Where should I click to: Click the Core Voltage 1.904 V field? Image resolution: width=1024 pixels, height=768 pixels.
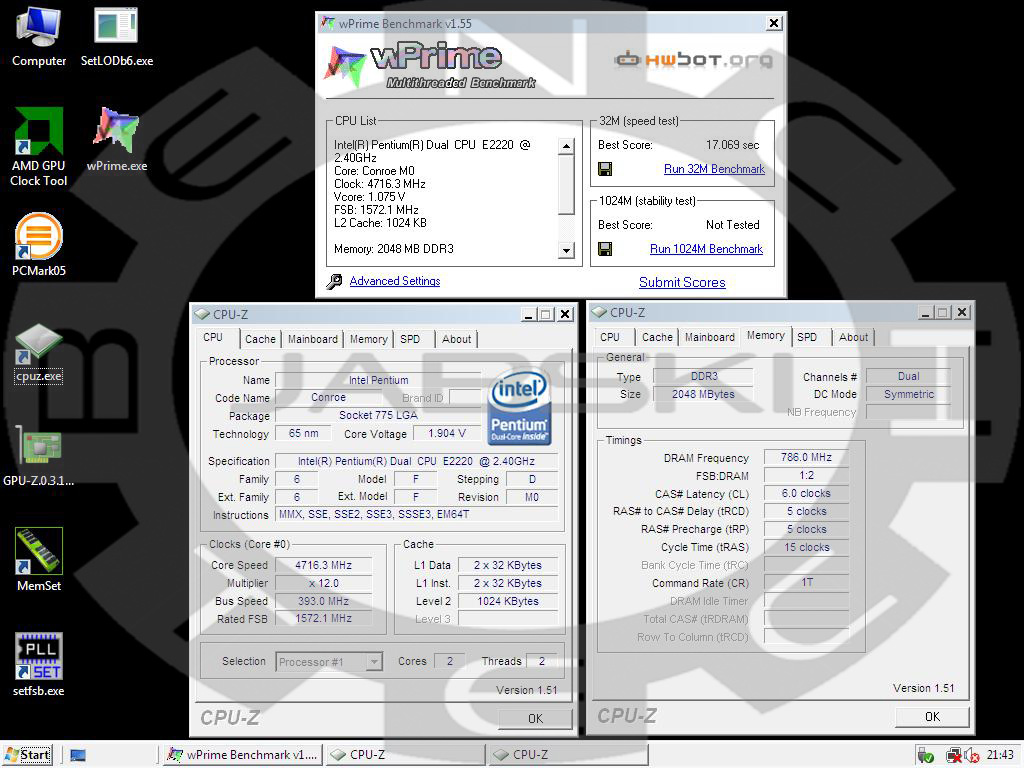pos(447,434)
